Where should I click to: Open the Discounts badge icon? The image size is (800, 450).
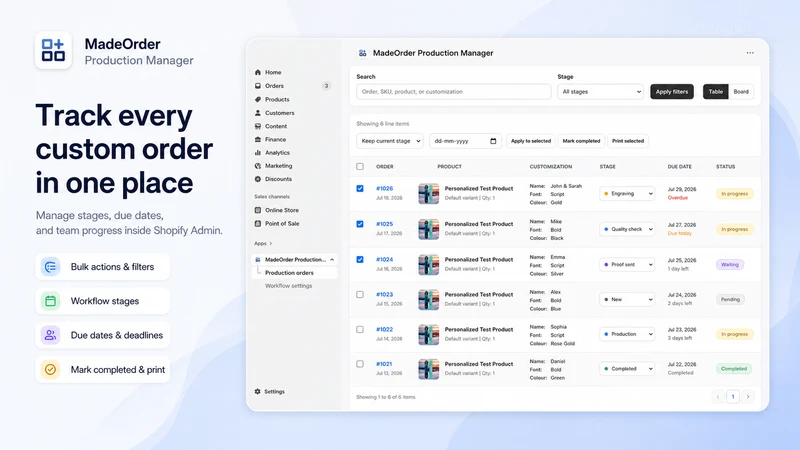tap(258, 179)
